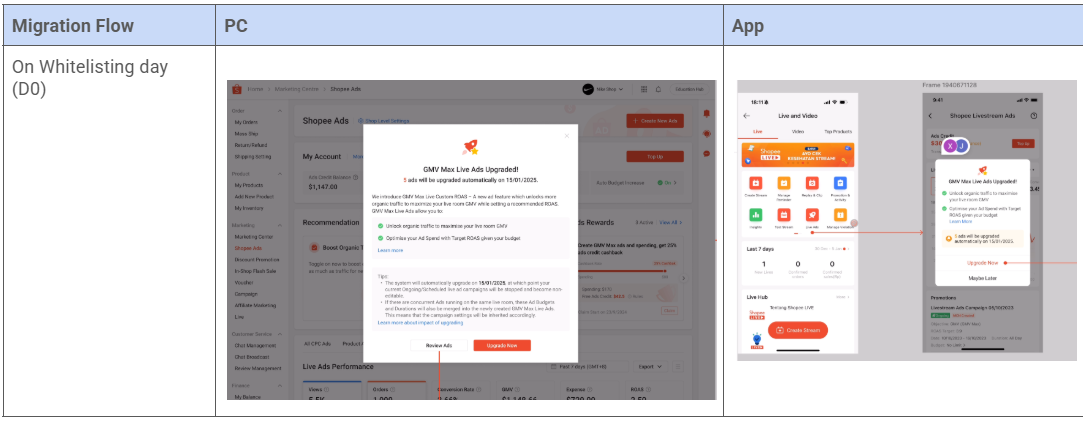Viewport: 1083px width, 421px height.
Task: Tap the Test Stream icon
Action: 784,215
